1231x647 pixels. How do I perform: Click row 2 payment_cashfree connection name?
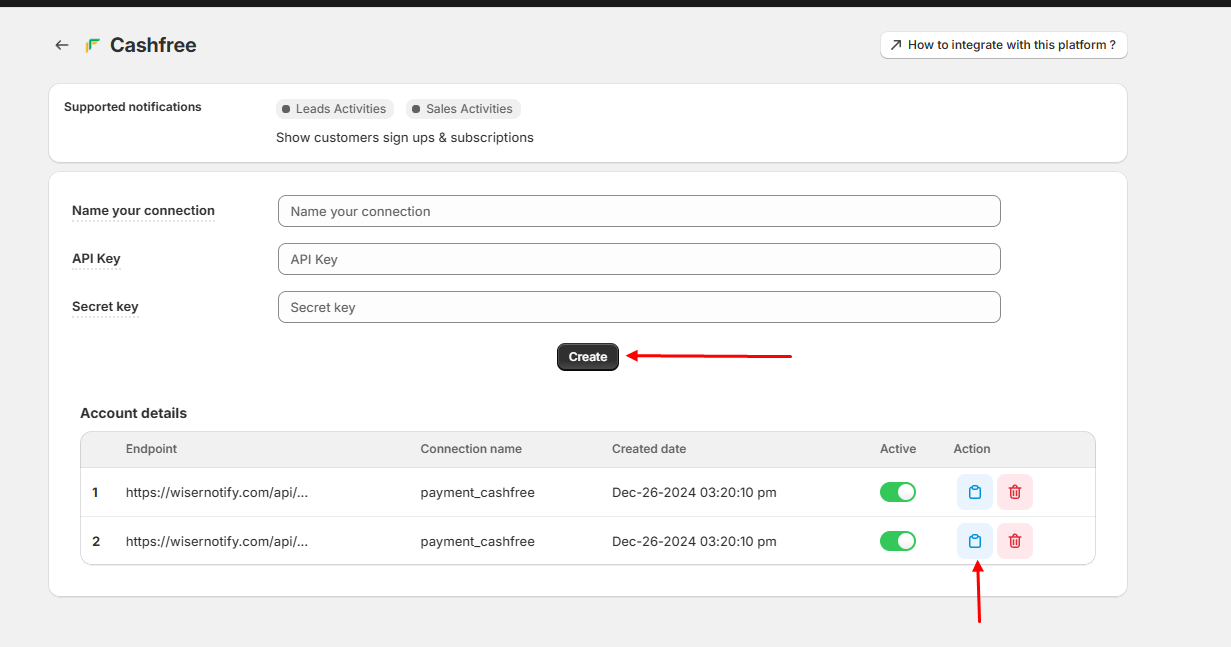477,541
